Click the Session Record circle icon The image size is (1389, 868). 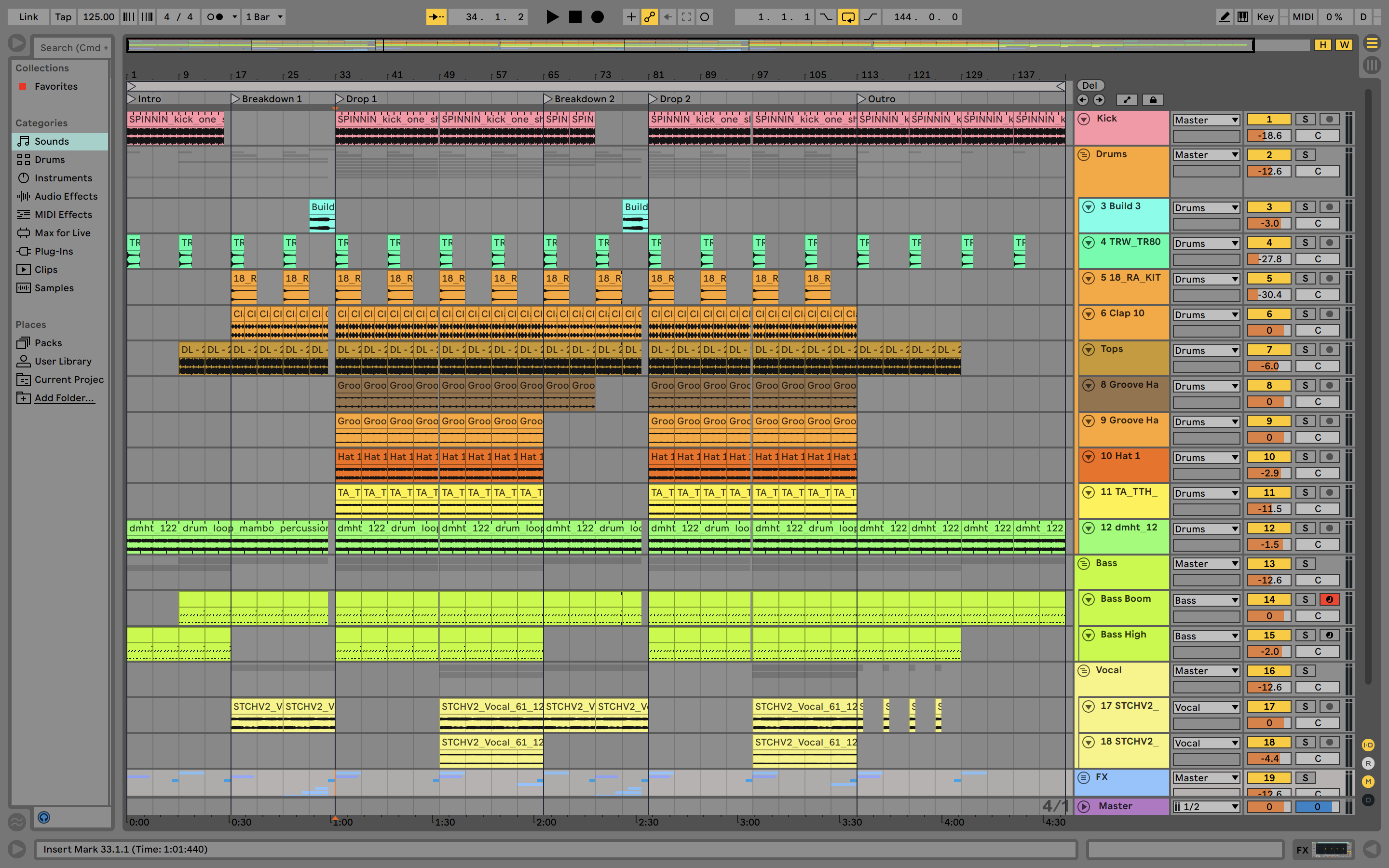click(704, 17)
